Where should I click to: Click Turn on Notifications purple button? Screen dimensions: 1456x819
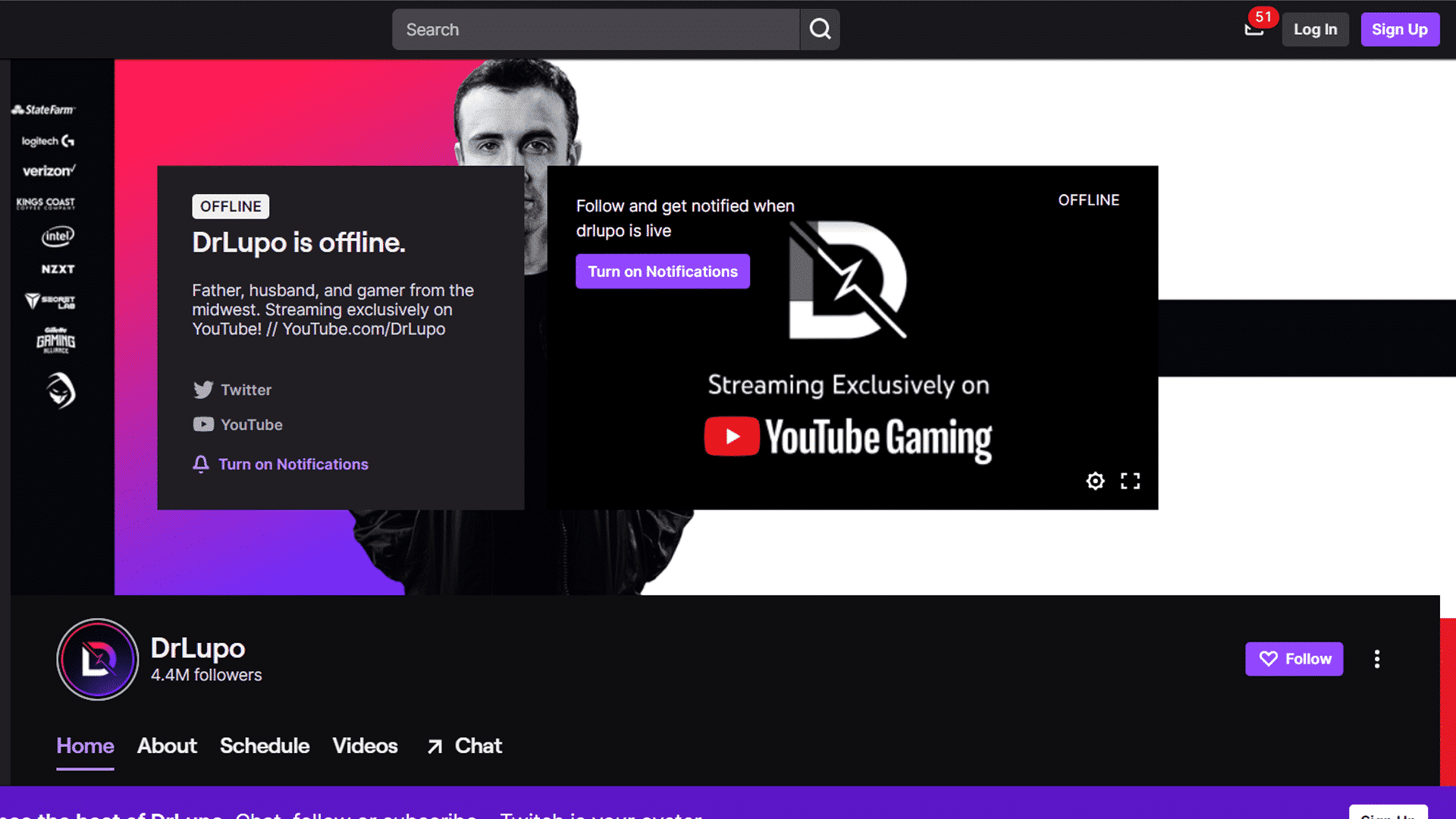663,271
